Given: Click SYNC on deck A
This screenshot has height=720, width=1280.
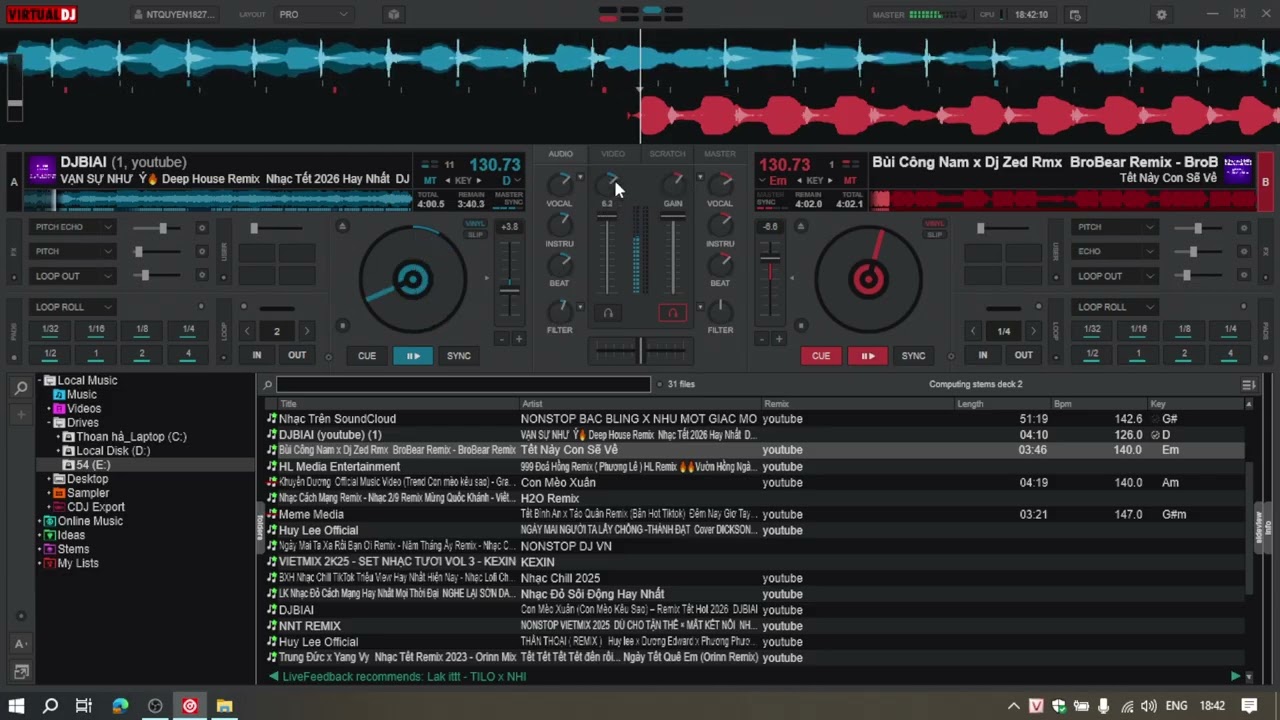Looking at the screenshot, I should tap(459, 356).
